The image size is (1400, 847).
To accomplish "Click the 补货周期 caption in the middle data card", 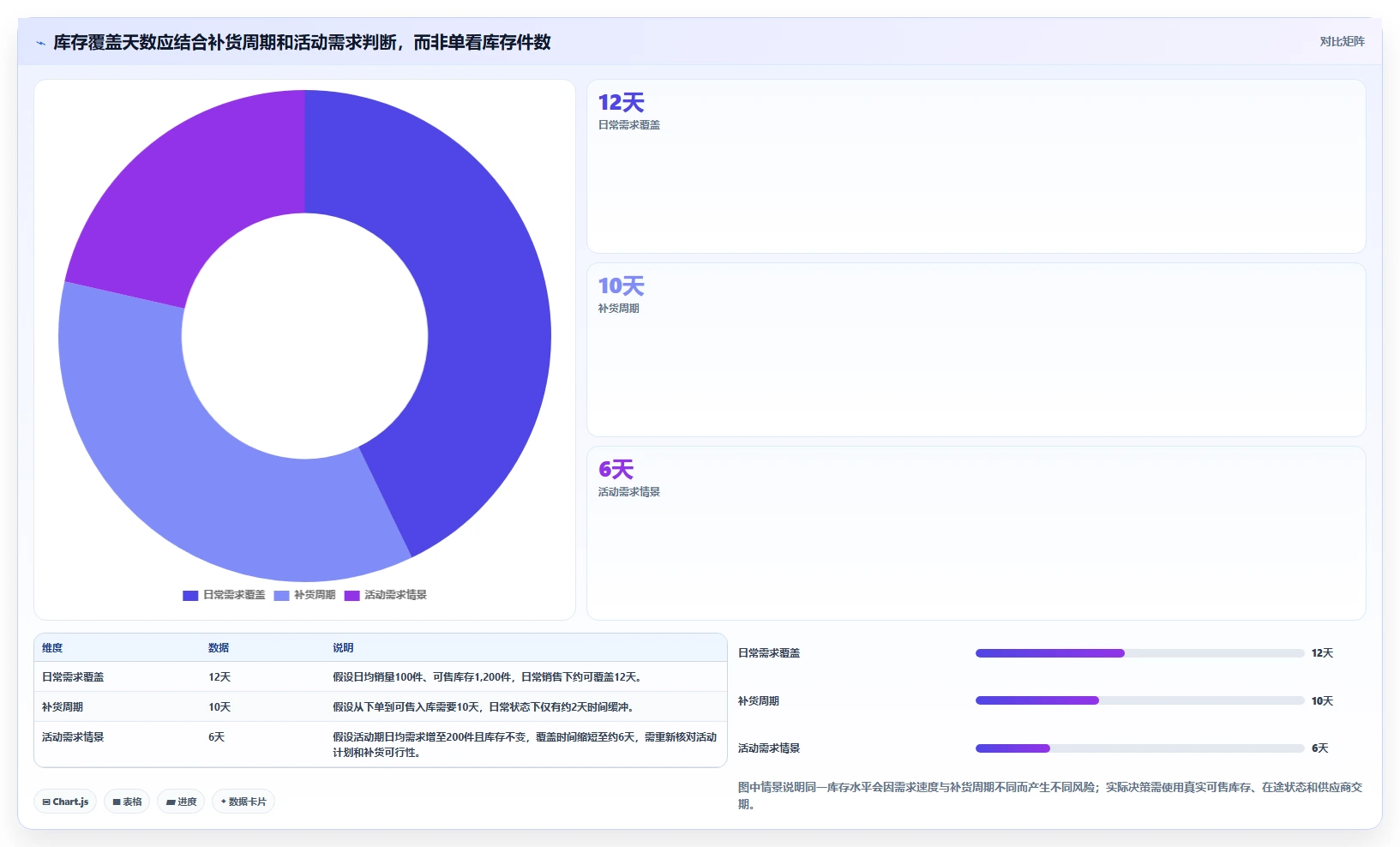I will [619, 309].
